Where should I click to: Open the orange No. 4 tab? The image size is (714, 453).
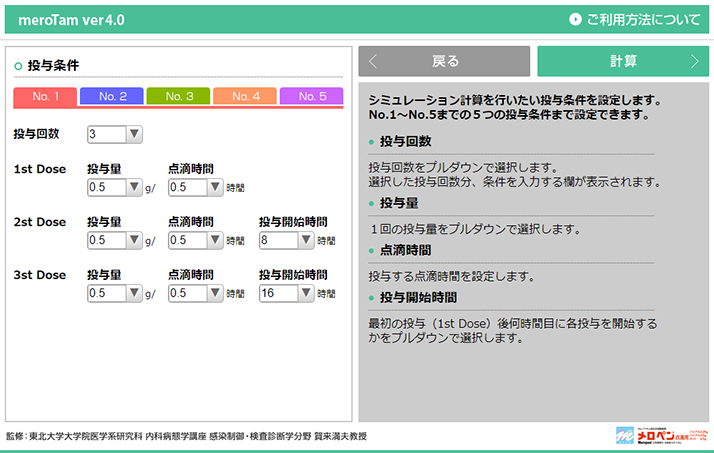[245, 97]
